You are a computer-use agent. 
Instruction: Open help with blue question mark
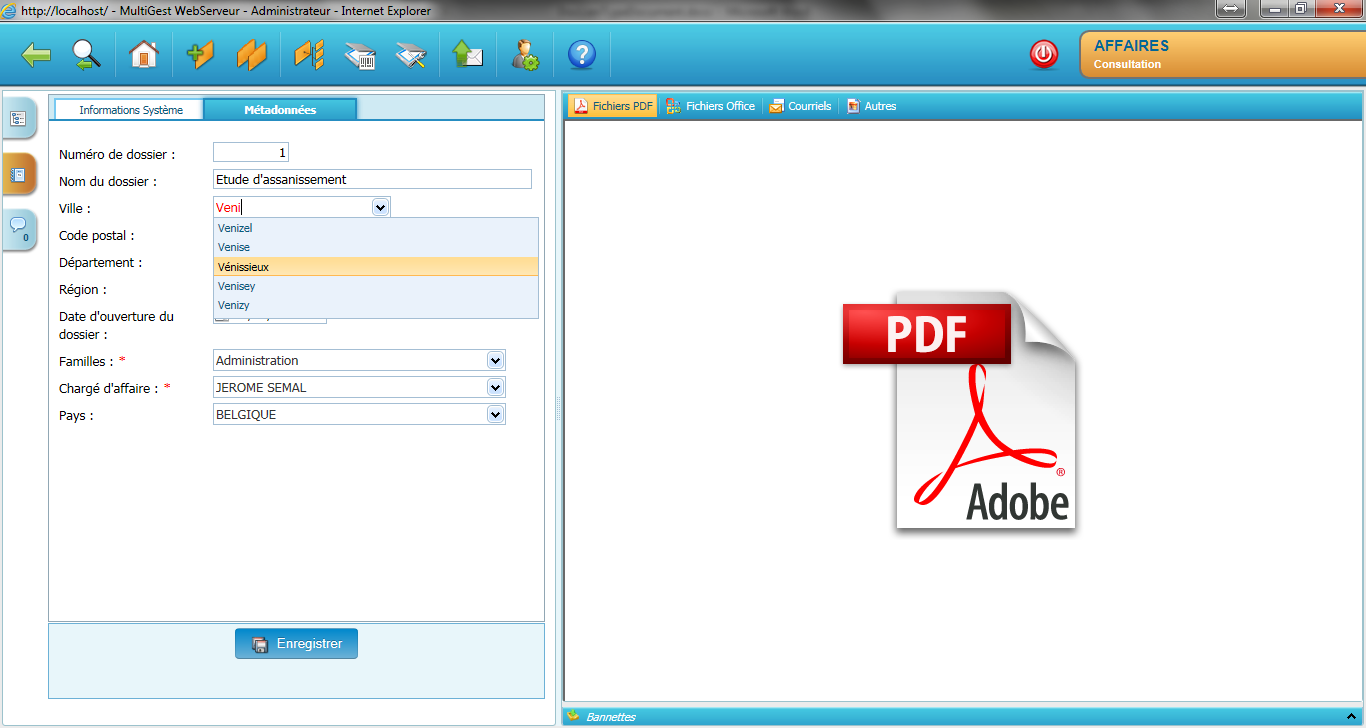581,55
